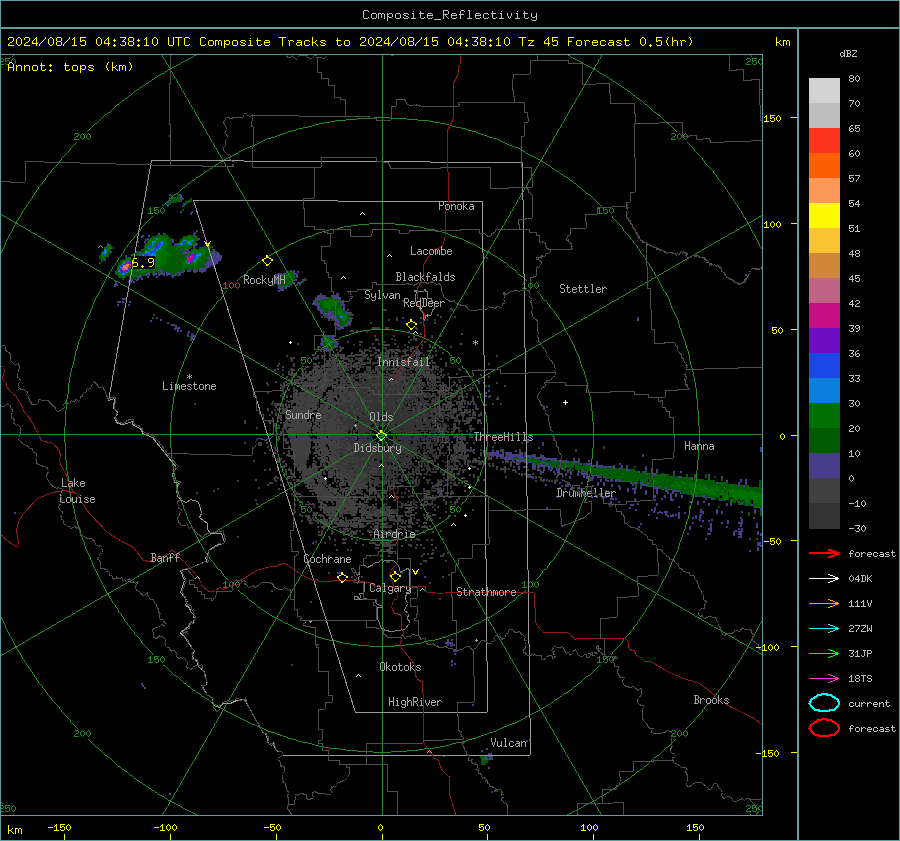Viewport: 900px width, 841px height.
Task: Select the light gray 80-70 dBZ swatch
Action: pyautogui.click(x=824, y=91)
